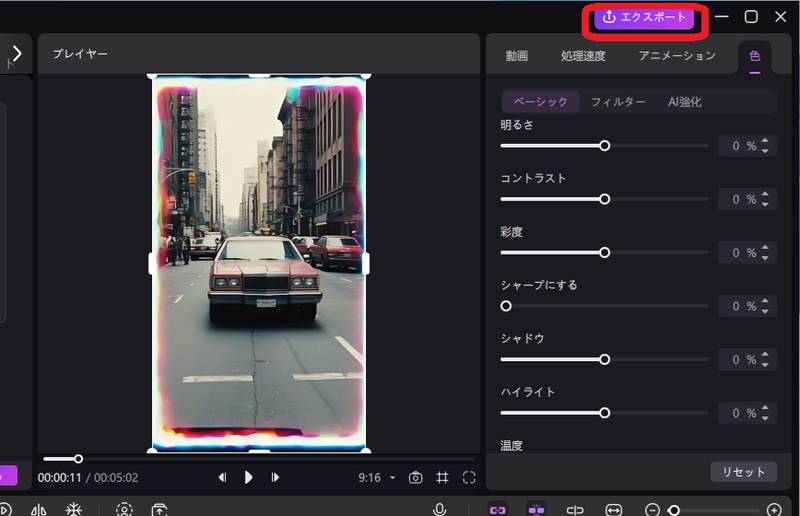Click the シャープにする slider handle

tap(506, 306)
